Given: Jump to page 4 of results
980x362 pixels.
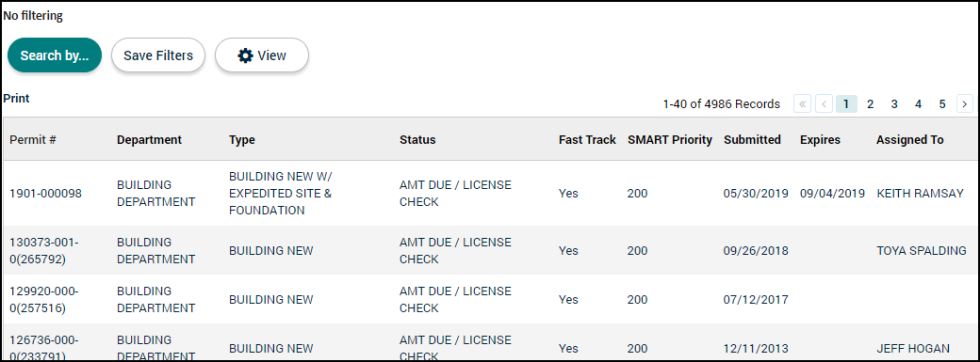Looking at the screenshot, I should tap(918, 104).
